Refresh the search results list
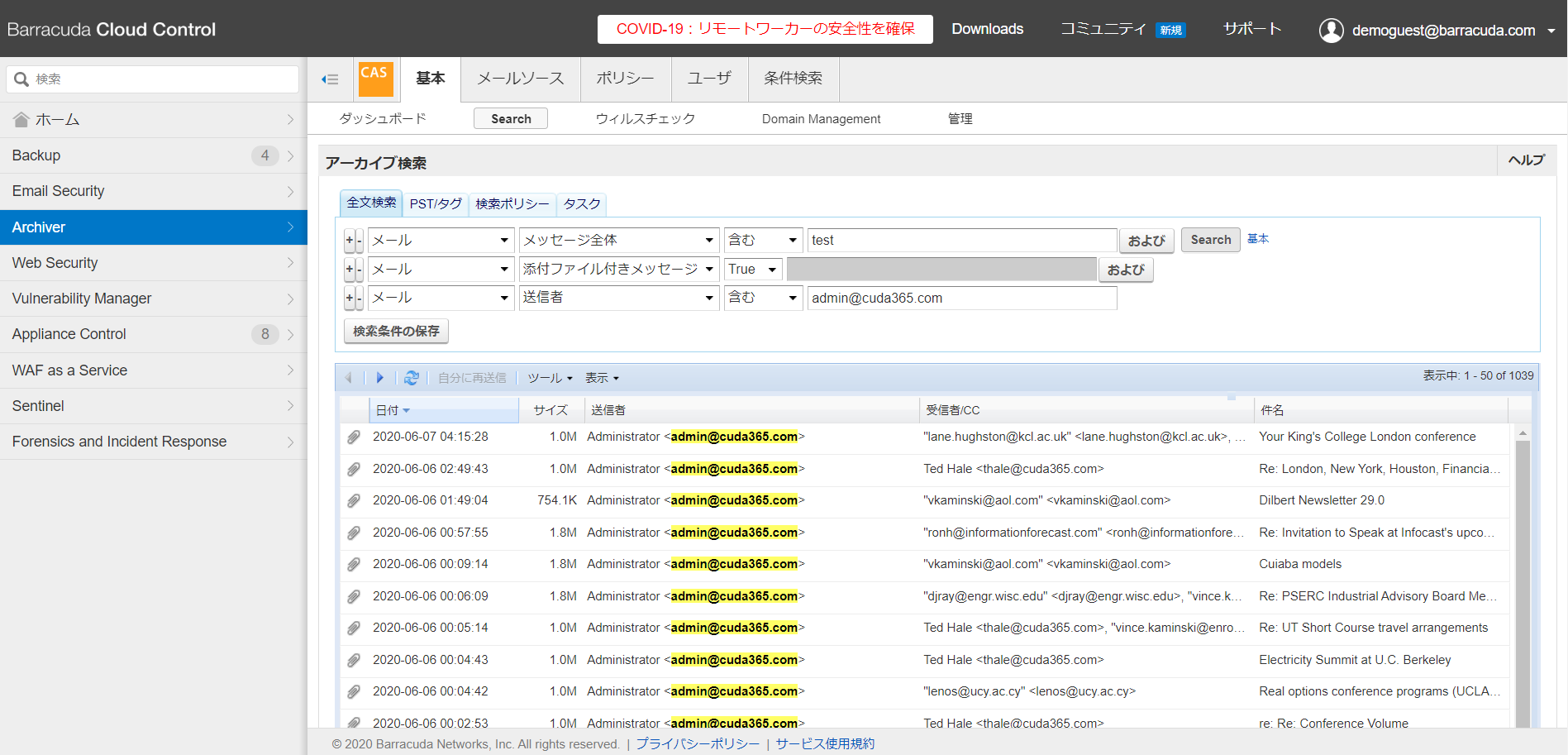 411,378
